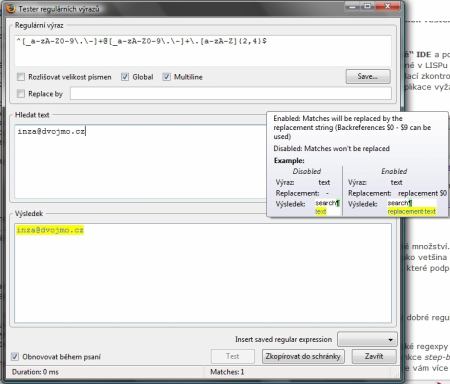Uncheck the Global checkbox
The height and width of the screenshot is (384, 450).
[x=125, y=77]
